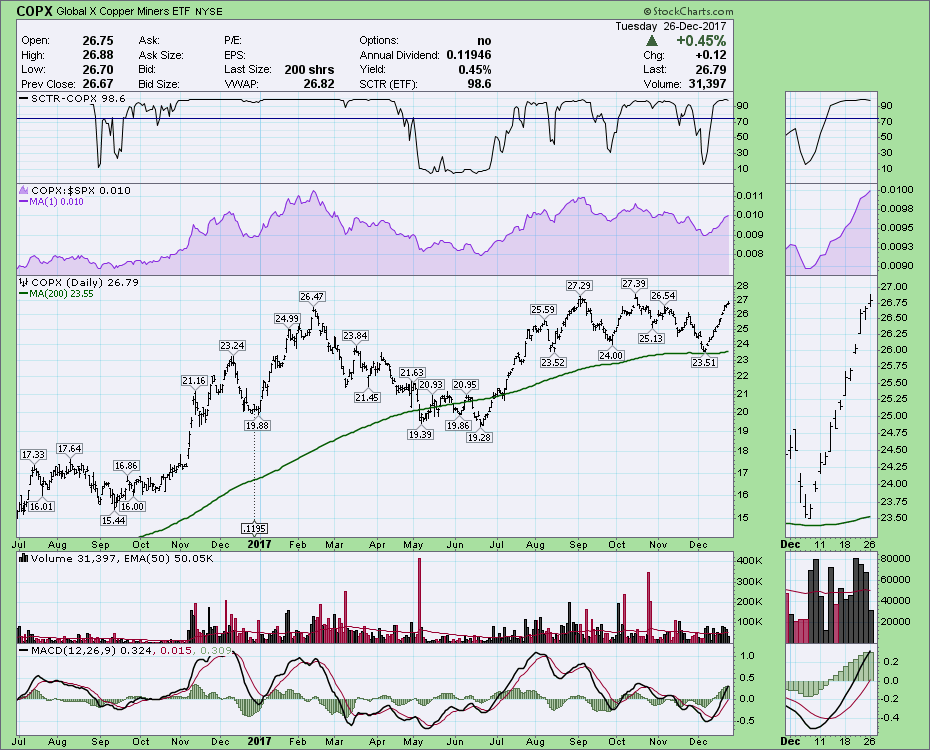This screenshot has height=750, width=930.
Task: Click the zoomed December price thumbnail panel
Action: (x=830, y=407)
